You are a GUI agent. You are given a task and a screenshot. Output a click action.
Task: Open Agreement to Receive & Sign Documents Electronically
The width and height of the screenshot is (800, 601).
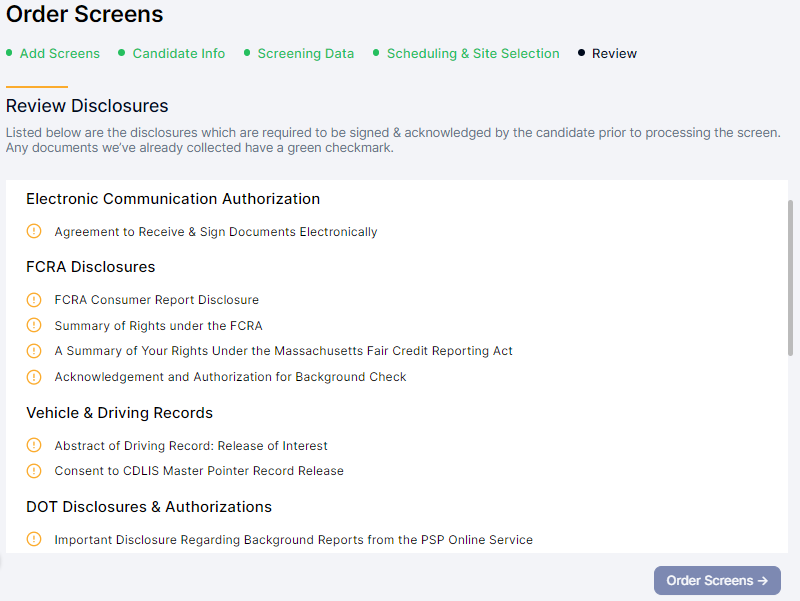216,232
